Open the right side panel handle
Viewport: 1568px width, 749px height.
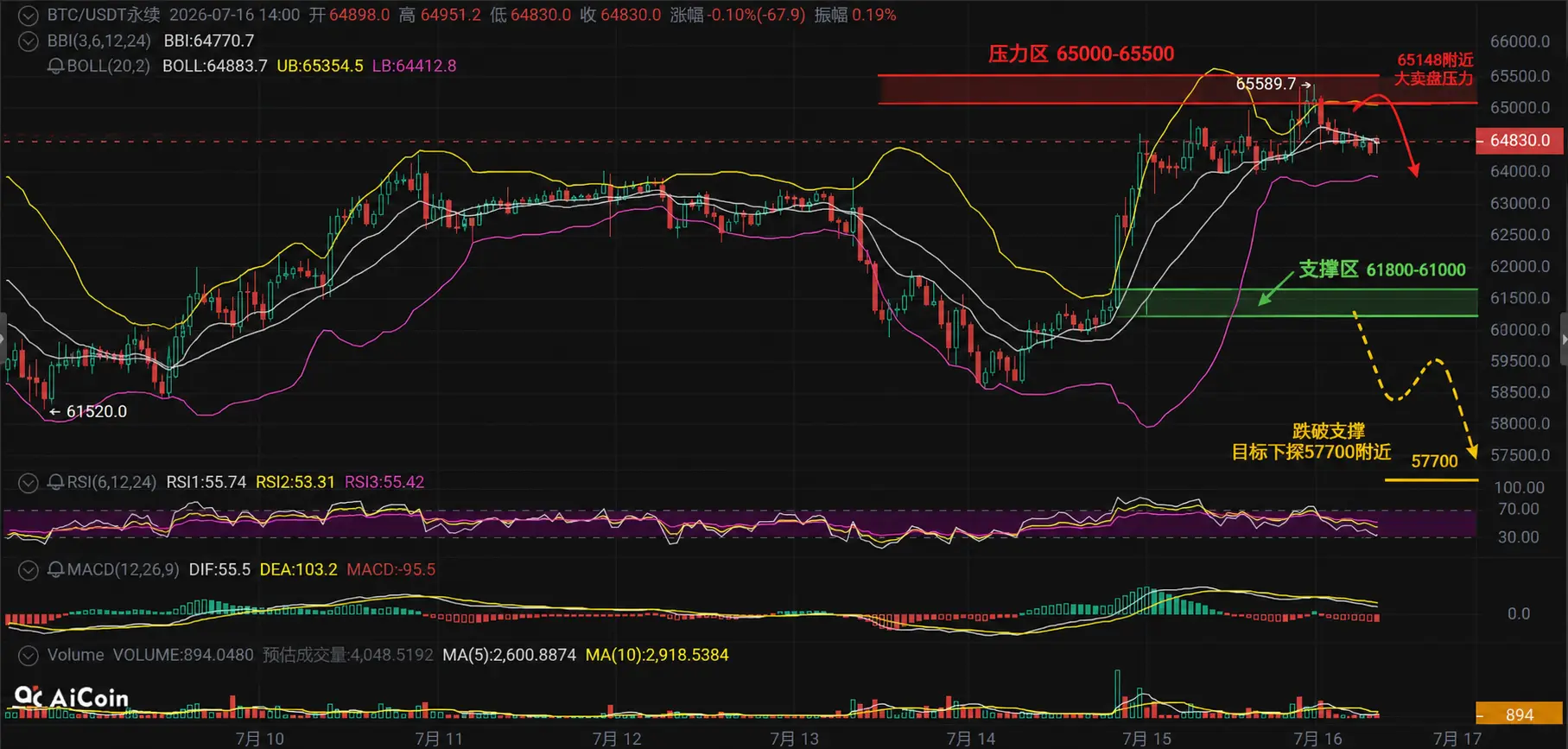(1564, 340)
